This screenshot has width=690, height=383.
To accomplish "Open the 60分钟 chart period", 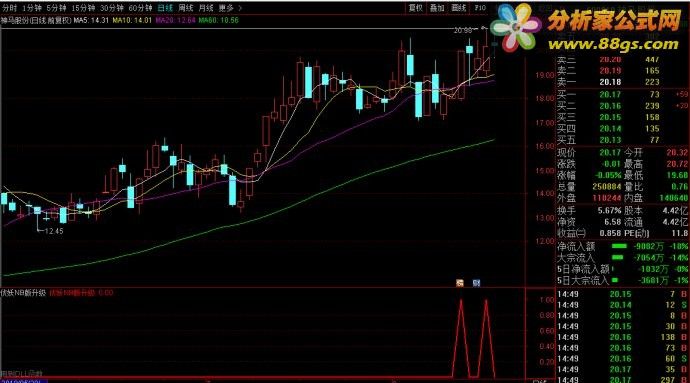I will pyautogui.click(x=140, y=8).
